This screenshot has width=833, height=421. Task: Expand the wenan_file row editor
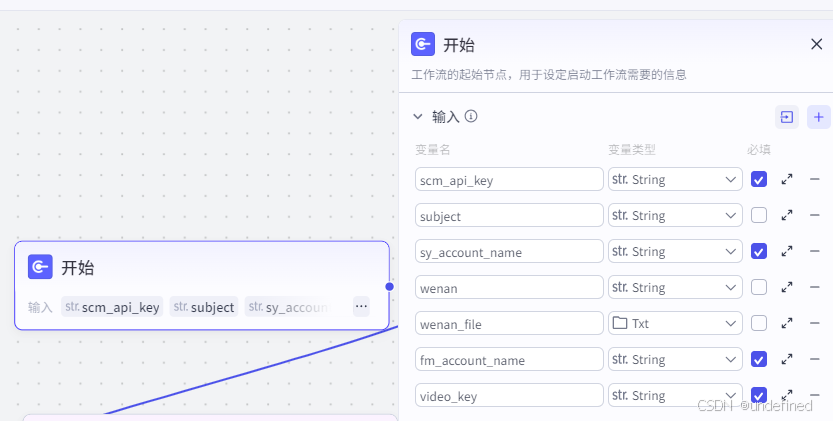787,323
